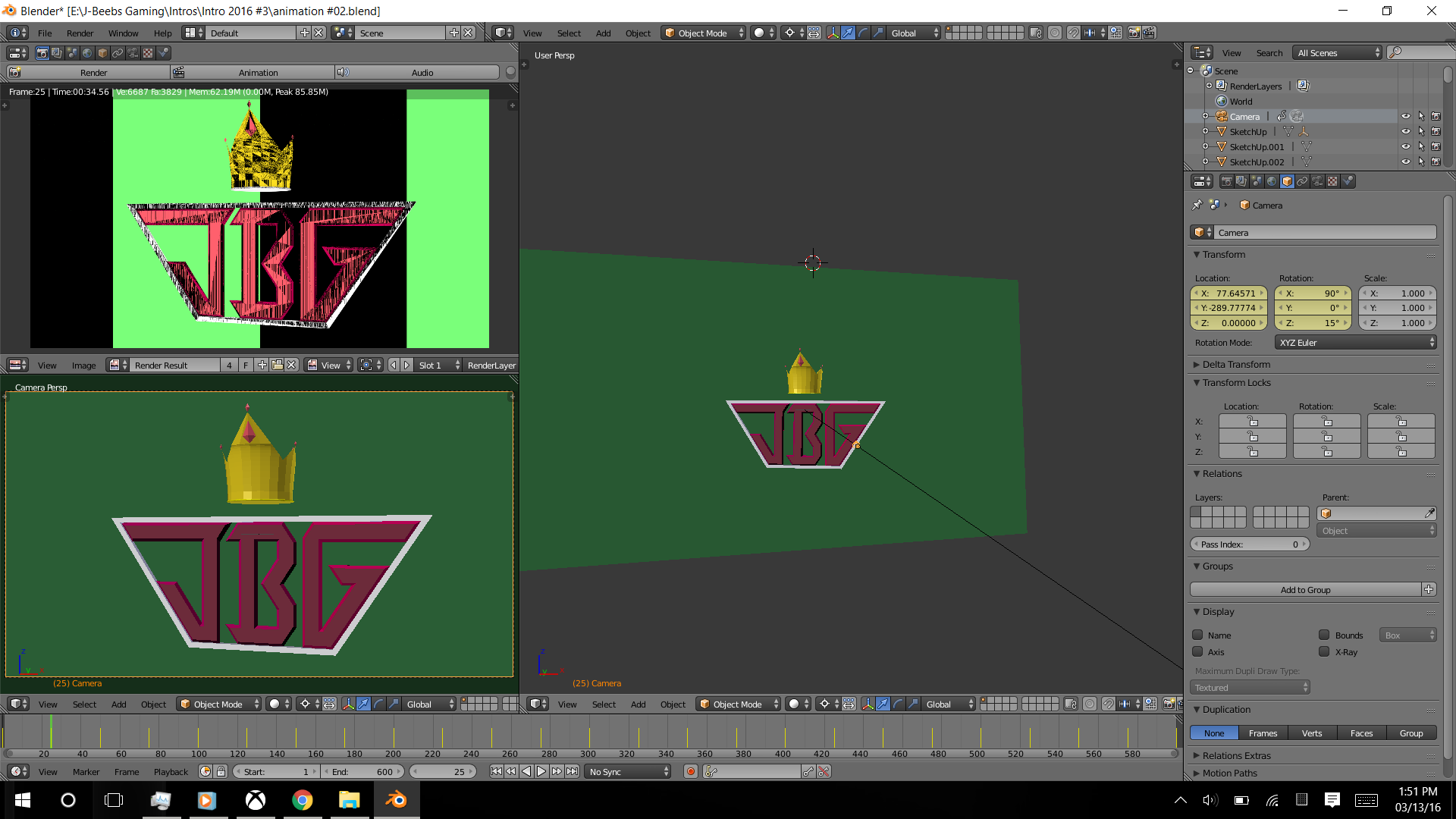This screenshot has width=1456, height=819.
Task: Pin the properties context
Action: (x=1197, y=205)
